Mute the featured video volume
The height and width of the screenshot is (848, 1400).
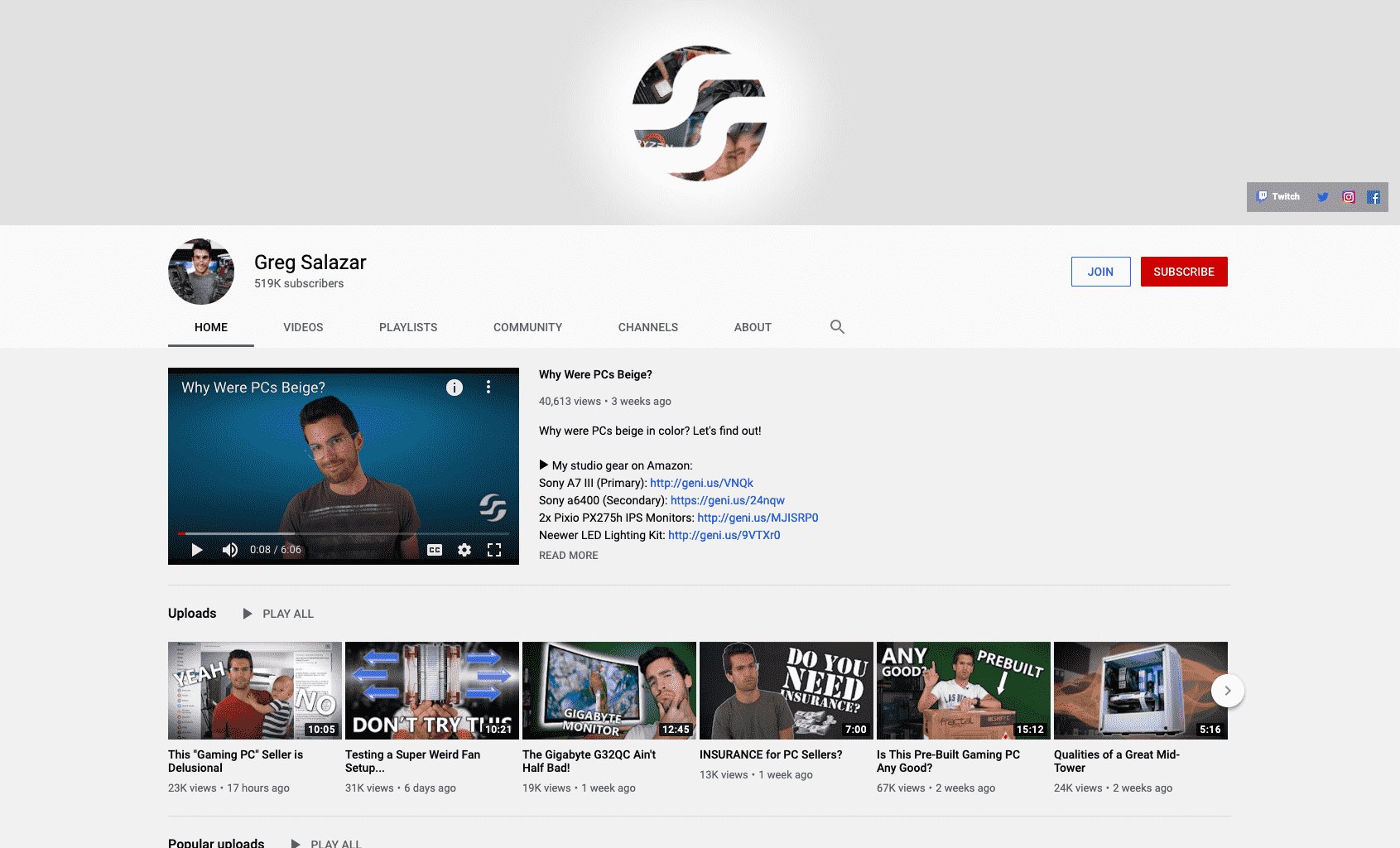pyautogui.click(x=230, y=550)
